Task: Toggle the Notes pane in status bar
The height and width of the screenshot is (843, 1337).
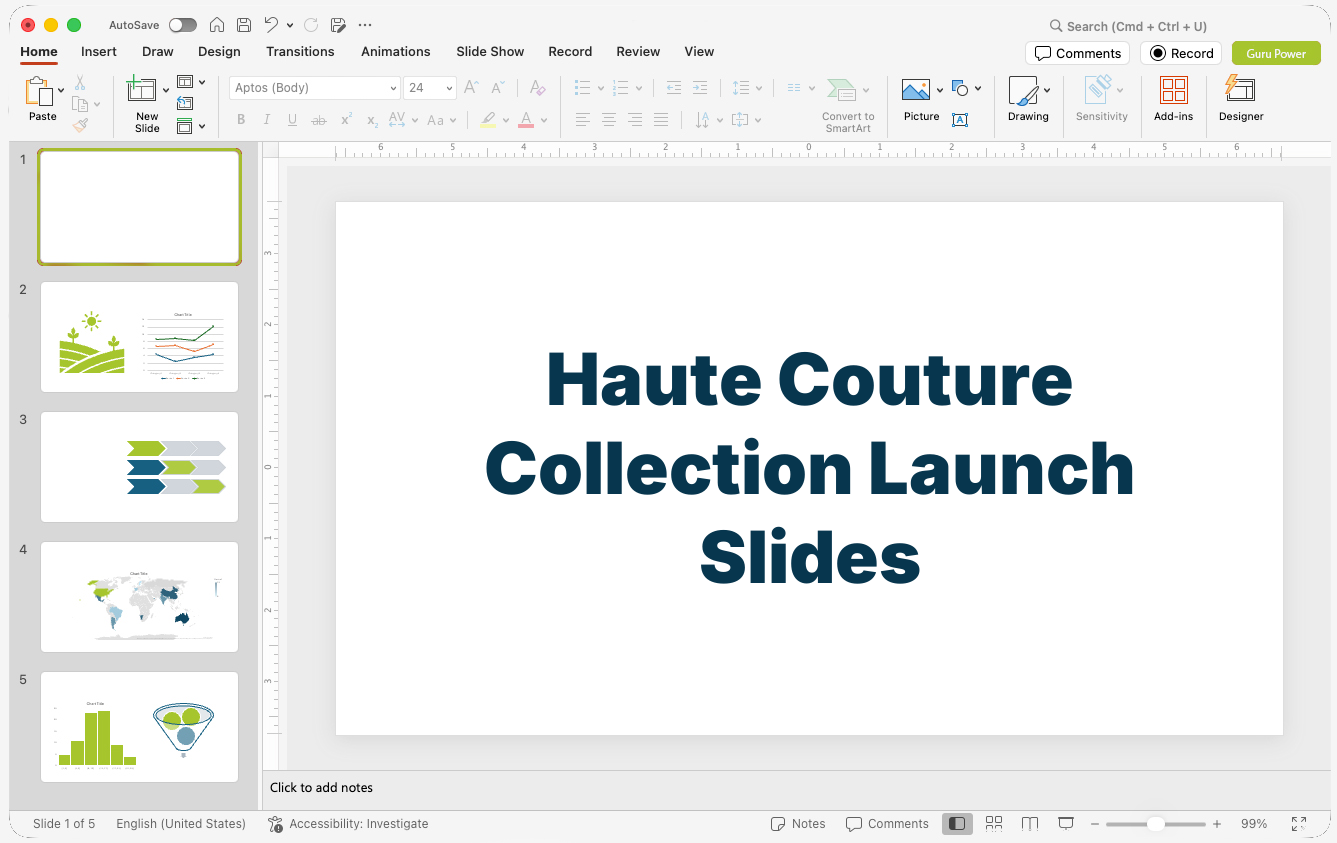Action: (798, 824)
